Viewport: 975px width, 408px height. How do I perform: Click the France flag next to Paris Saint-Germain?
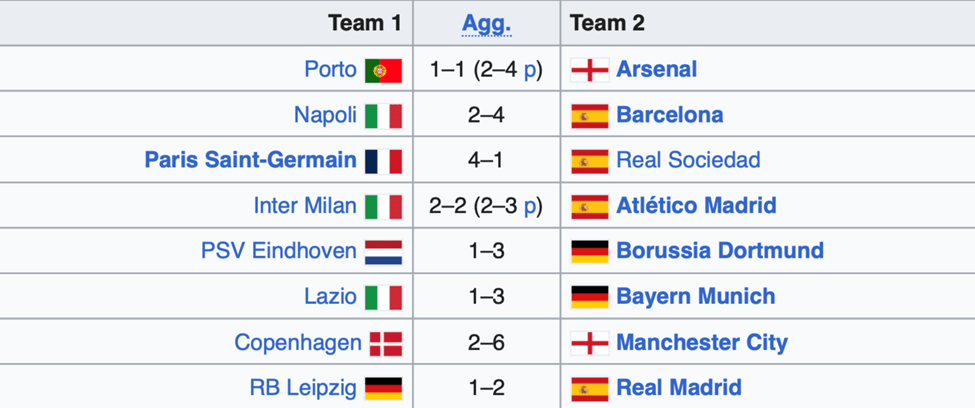[x=384, y=161]
